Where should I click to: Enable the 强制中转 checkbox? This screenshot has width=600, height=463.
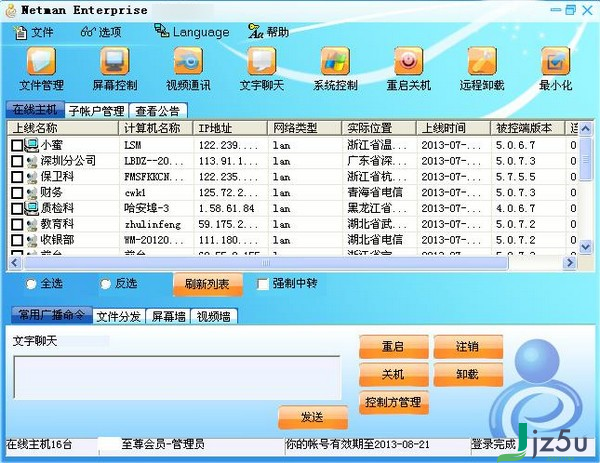point(263,284)
